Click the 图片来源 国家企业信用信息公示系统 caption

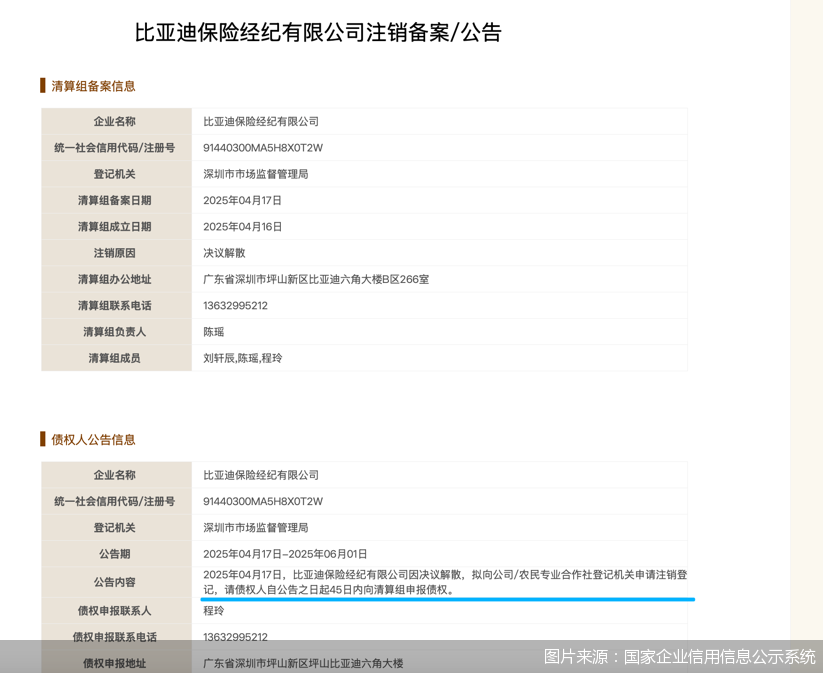click(679, 657)
